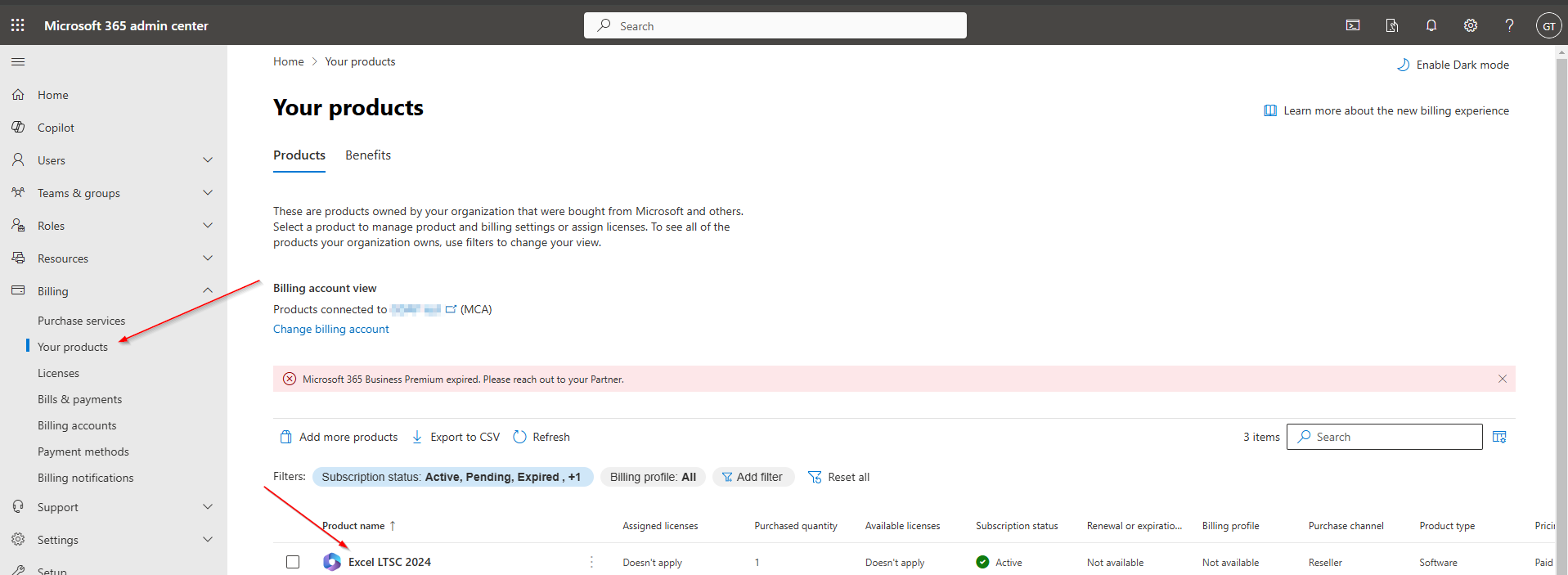Click the Settings gear icon in sidebar
Screen dimensions: 1568x575
(x=18, y=540)
